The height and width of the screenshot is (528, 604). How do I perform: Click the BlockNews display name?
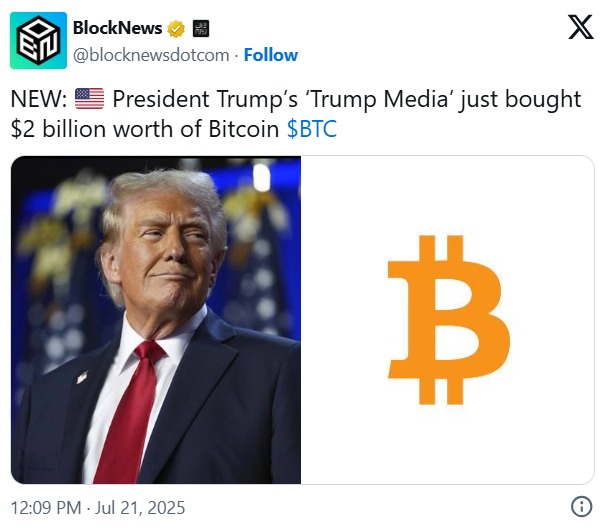[x=117, y=28]
